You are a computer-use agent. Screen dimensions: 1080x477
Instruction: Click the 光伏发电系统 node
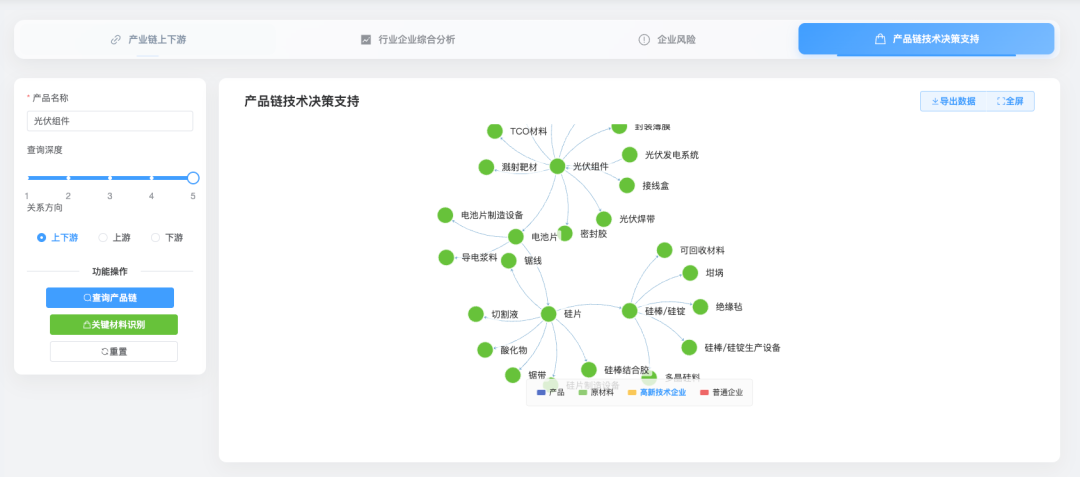point(630,155)
